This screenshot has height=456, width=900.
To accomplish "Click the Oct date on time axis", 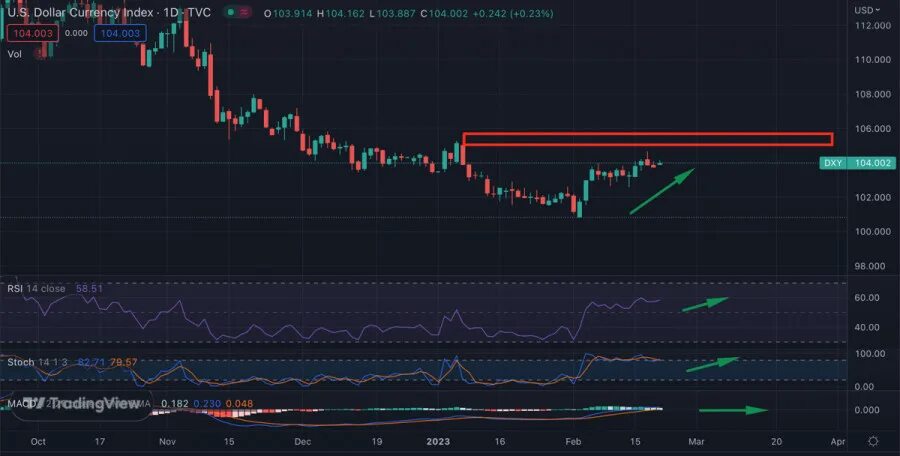I will (38, 442).
